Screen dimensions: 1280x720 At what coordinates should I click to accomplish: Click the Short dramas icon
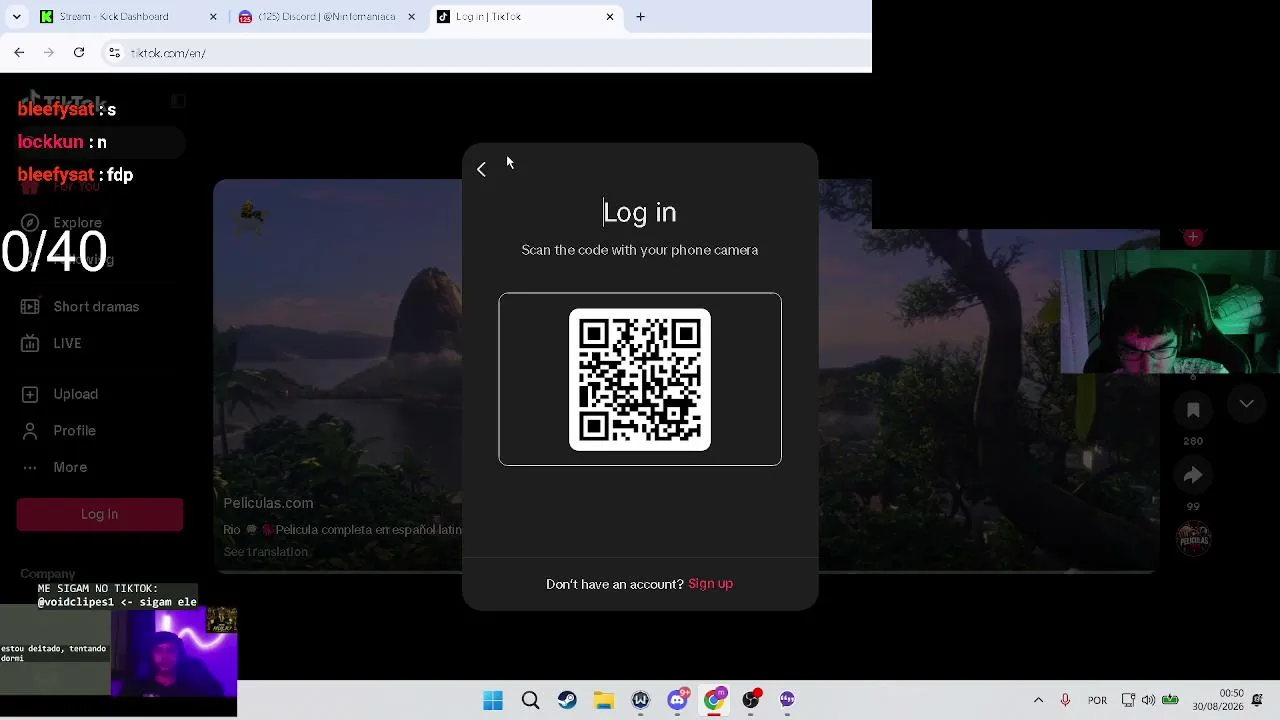pyautogui.click(x=30, y=307)
